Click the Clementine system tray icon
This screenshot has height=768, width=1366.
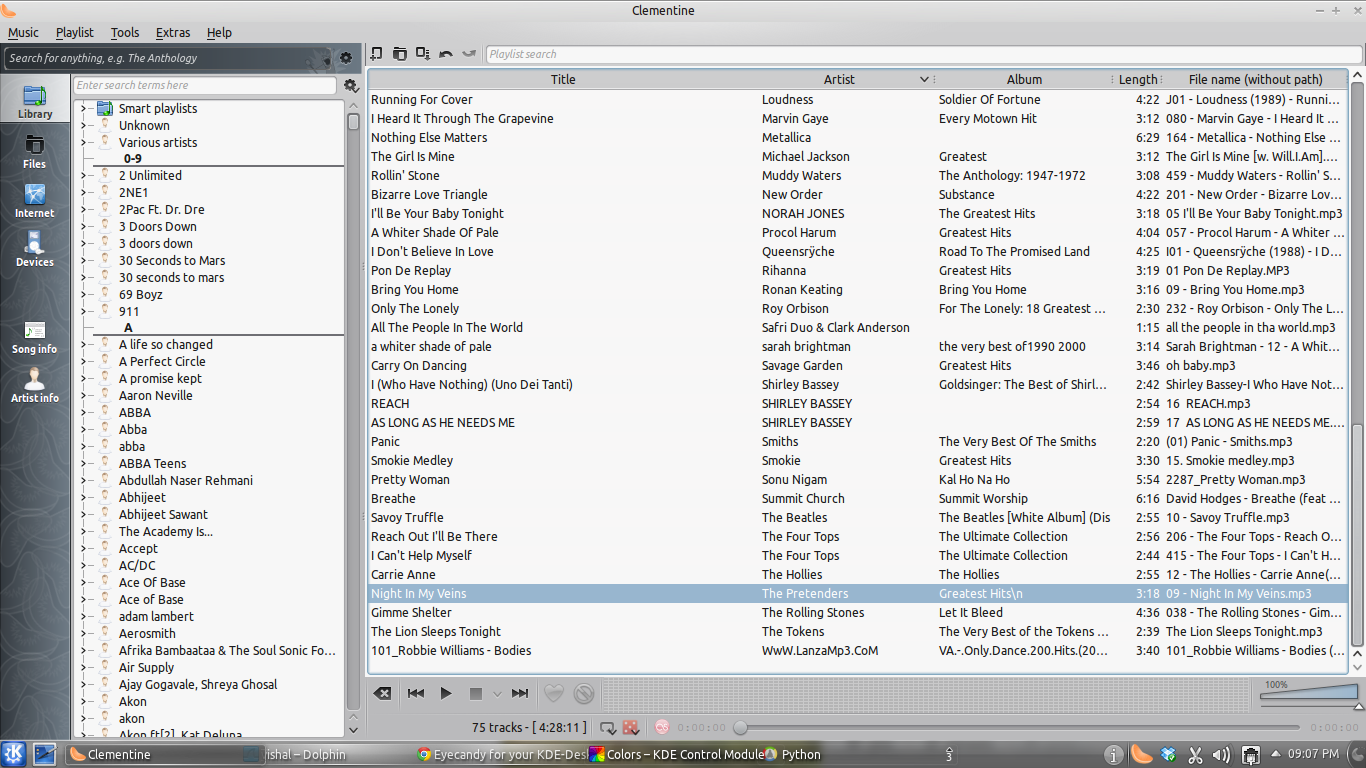(x=1141, y=754)
